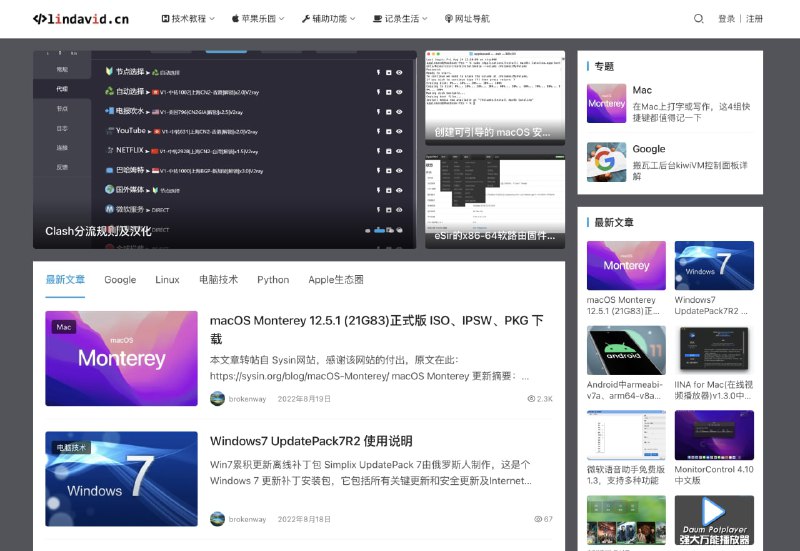Click the Windows 7 article cover image
Image resolution: width=800 pixels, height=551 pixels.
[121, 479]
